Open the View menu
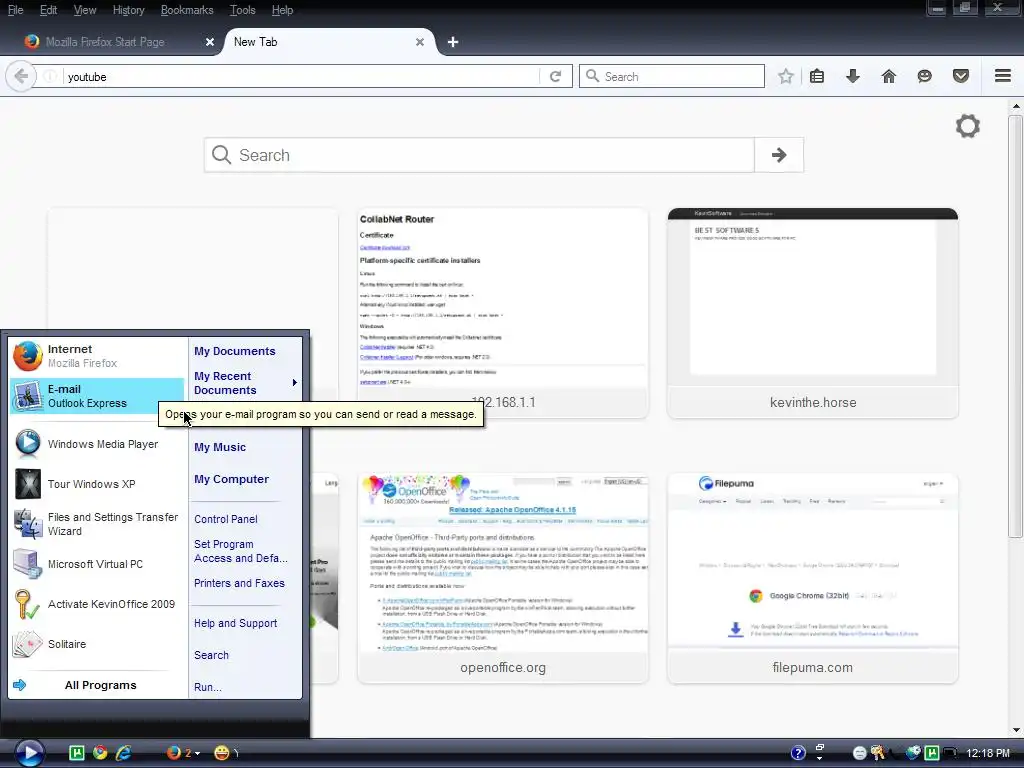The width and height of the screenshot is (1024, 768). [x=85, y=10]
